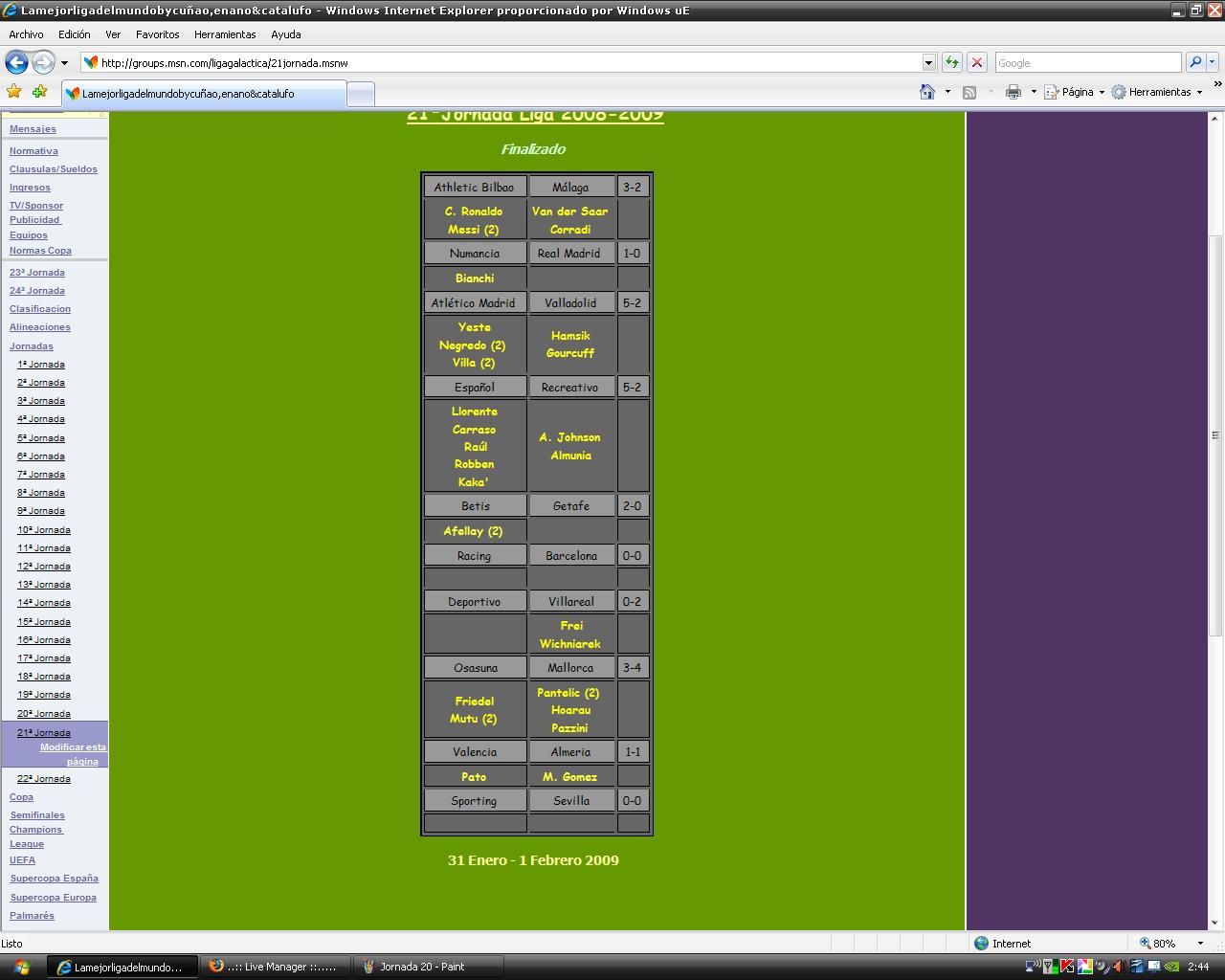
Task: Open the search provider options dropdown
Action: pyautogui.click(x=1212, y=62)
